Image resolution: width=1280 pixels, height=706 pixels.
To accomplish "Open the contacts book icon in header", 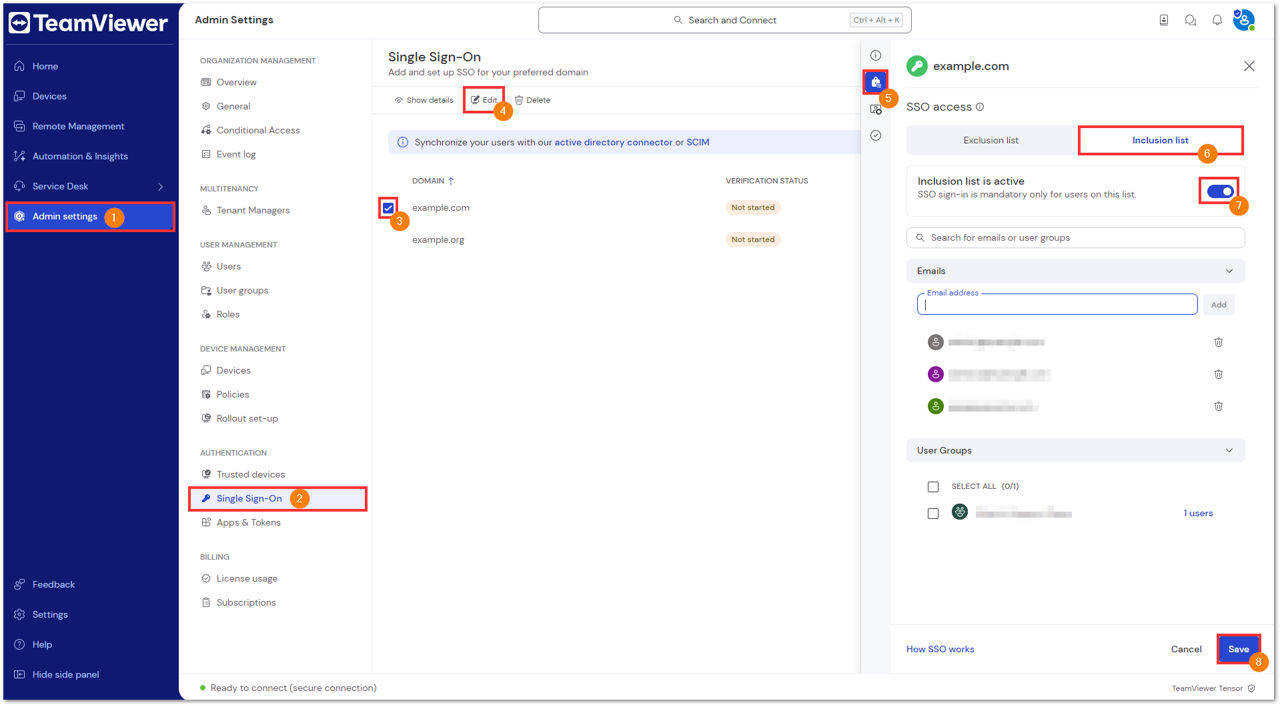I will coord(1164,20).
